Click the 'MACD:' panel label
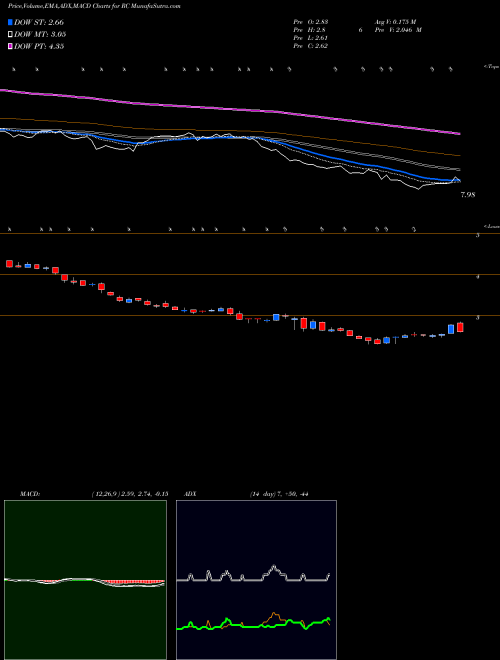The image size is (500, 660). [x=30, y=494]
